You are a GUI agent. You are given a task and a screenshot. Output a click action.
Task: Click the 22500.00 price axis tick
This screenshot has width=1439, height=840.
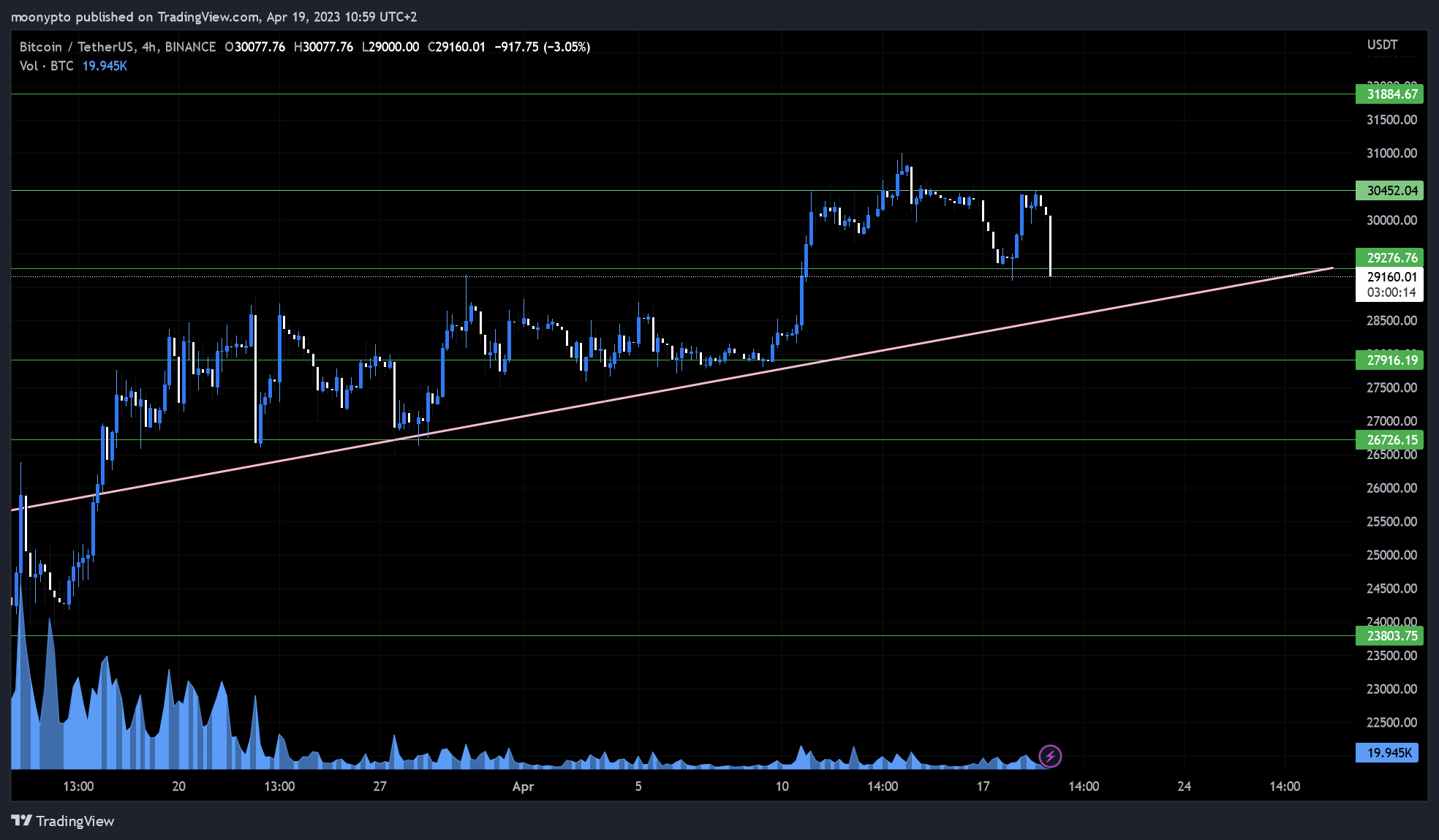1391,722
